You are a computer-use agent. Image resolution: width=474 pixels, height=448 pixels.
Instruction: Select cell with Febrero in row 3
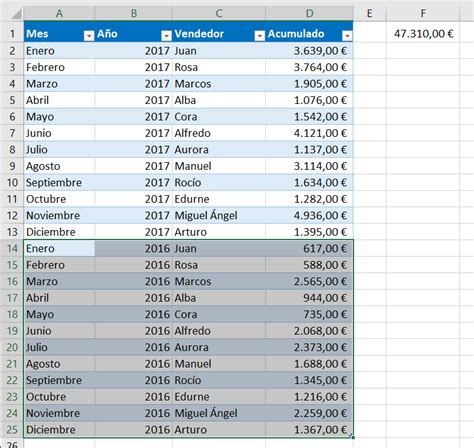pyautogui.click(x=59, y=67)
